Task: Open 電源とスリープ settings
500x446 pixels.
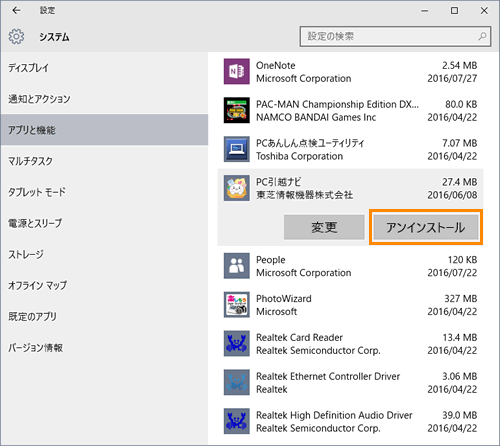Action: coord(104,223)
